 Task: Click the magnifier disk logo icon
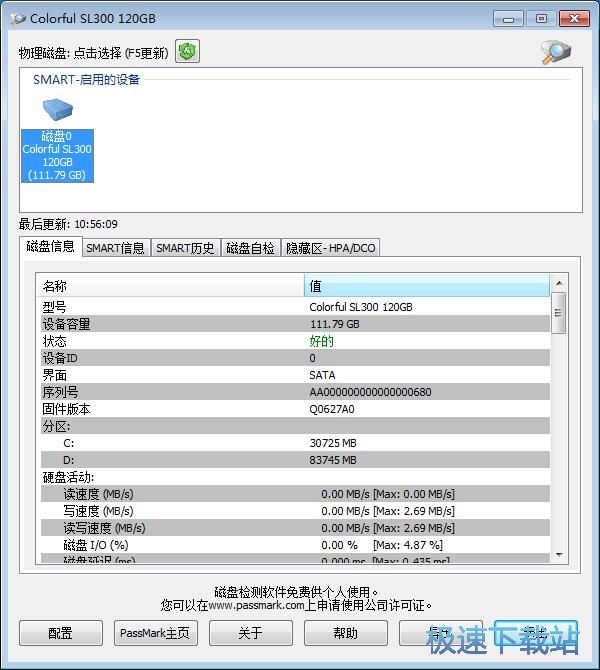[x=556, y=53]
